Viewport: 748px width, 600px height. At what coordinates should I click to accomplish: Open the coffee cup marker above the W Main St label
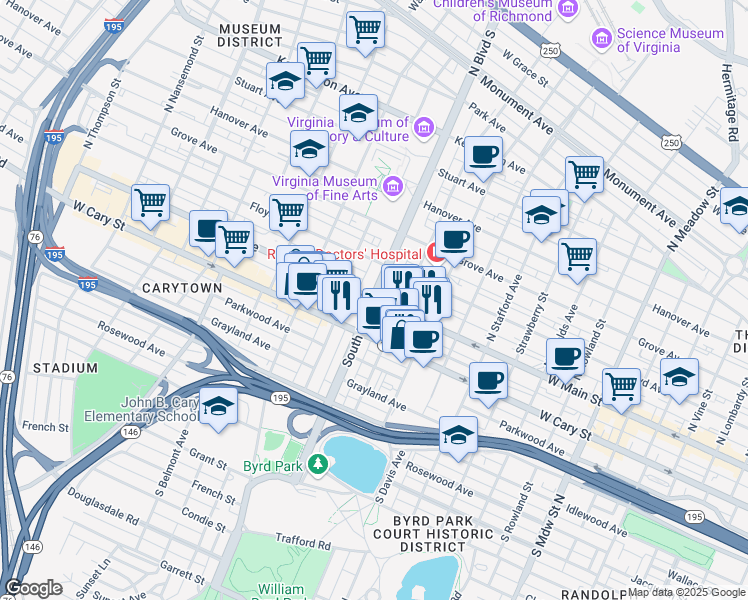pyautogui.click(x=565, y=358)
